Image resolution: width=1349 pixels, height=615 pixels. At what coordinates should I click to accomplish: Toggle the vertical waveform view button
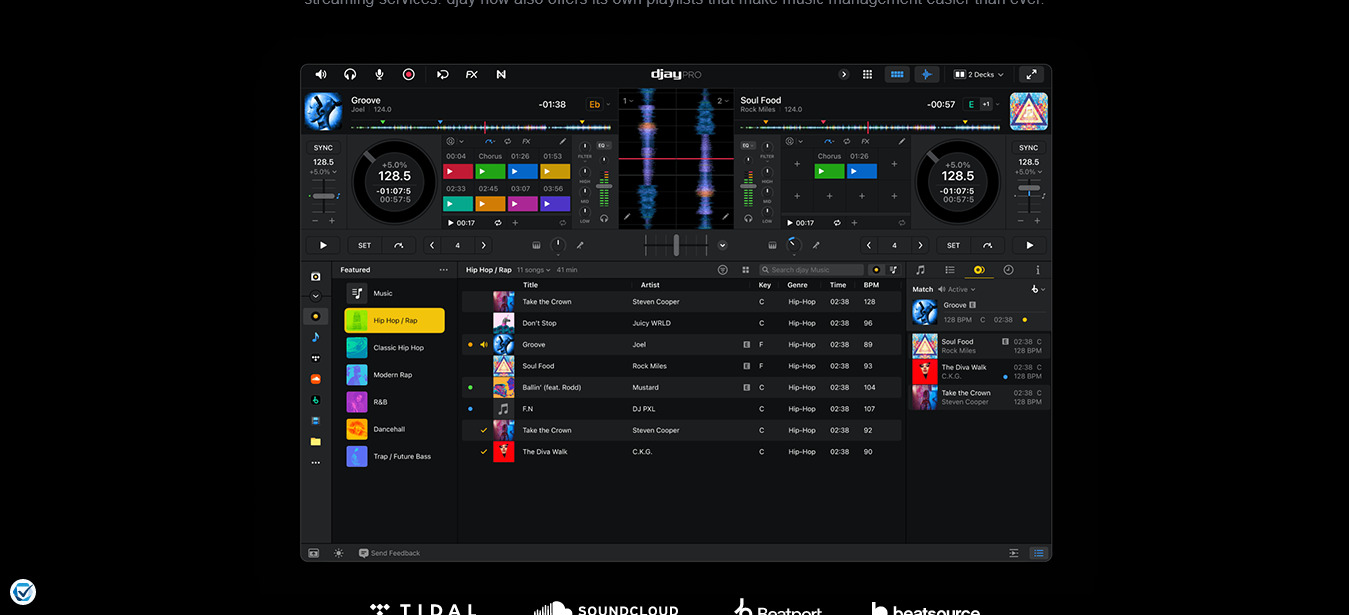click(926, 74)
